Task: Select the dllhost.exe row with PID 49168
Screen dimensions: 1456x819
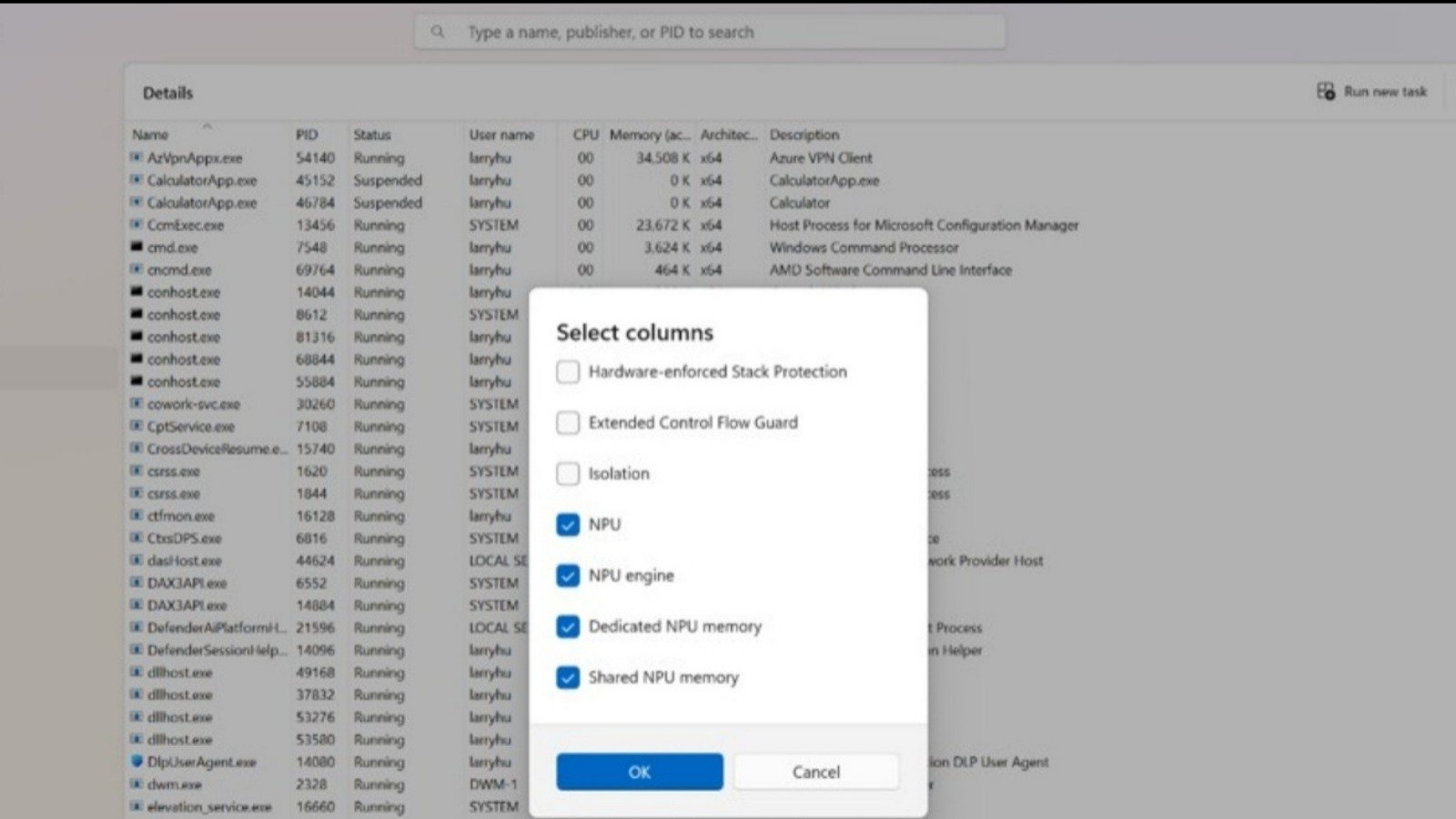Action: tap(328, 672)
